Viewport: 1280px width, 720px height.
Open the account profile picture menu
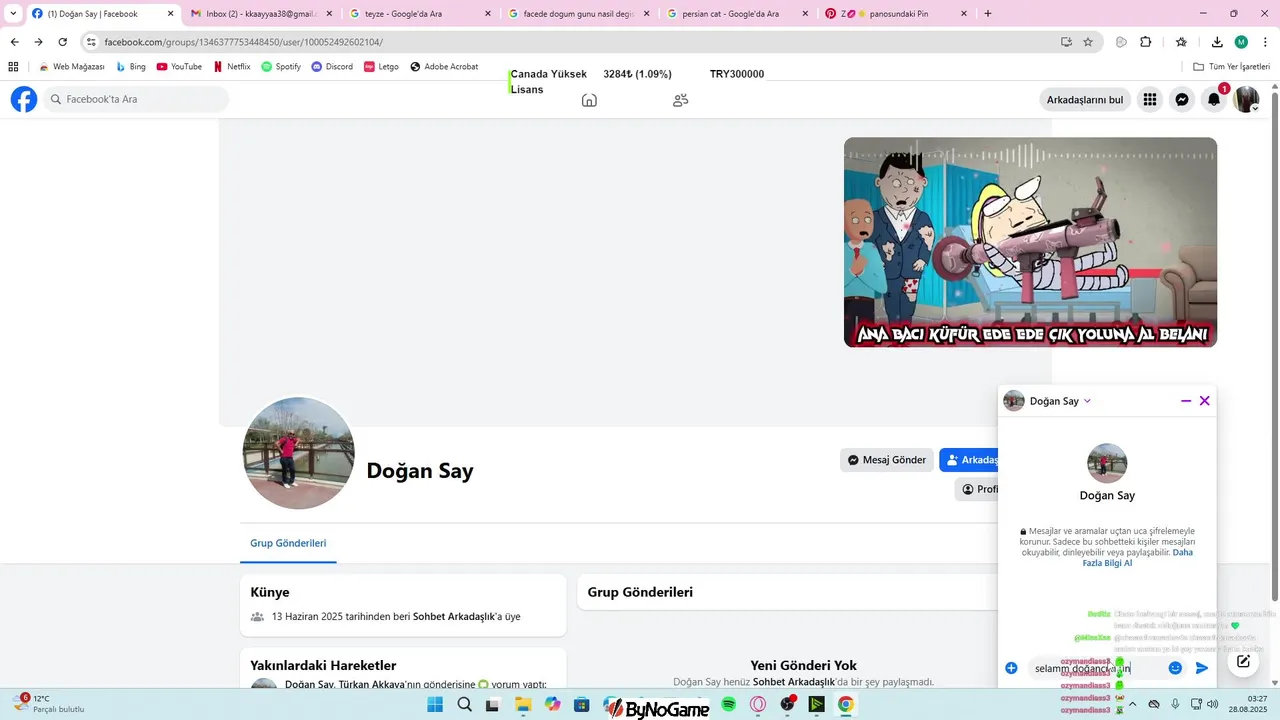click(1246, 99)
